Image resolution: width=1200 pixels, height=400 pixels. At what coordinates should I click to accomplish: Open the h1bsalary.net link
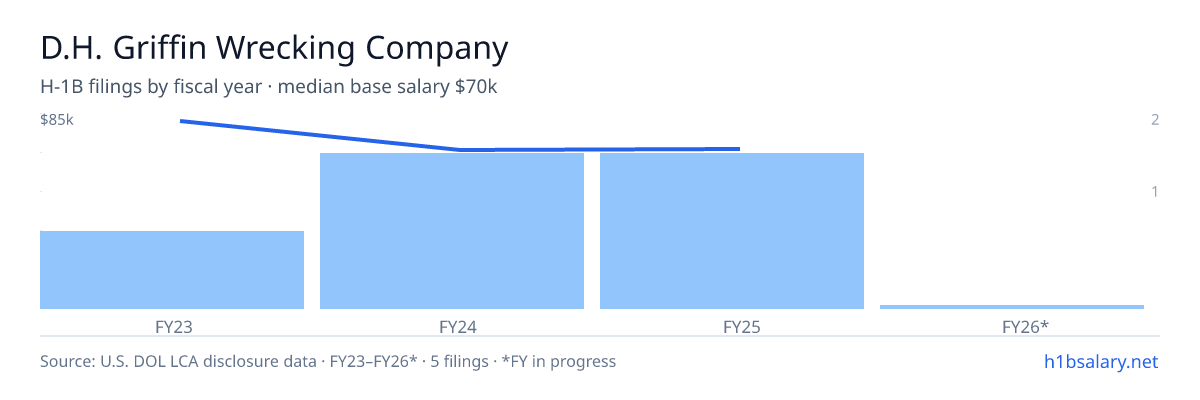1100,361
